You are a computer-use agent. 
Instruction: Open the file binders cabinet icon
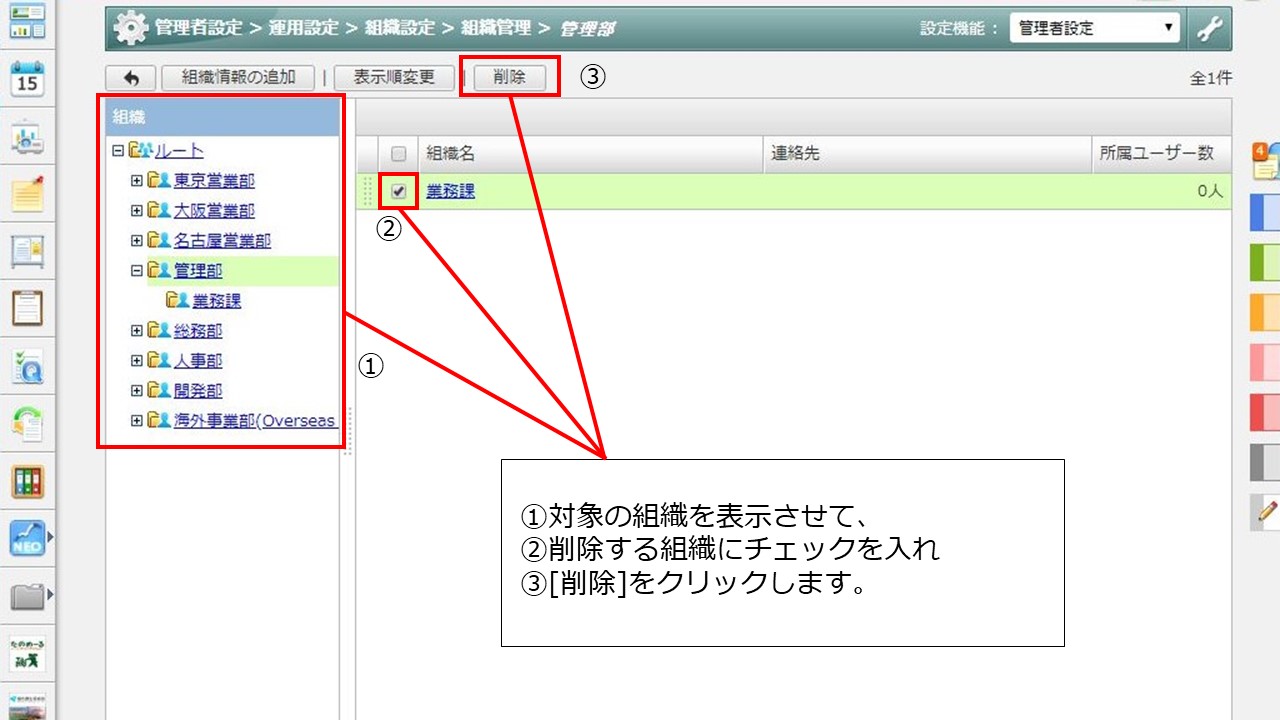(27, 481)
